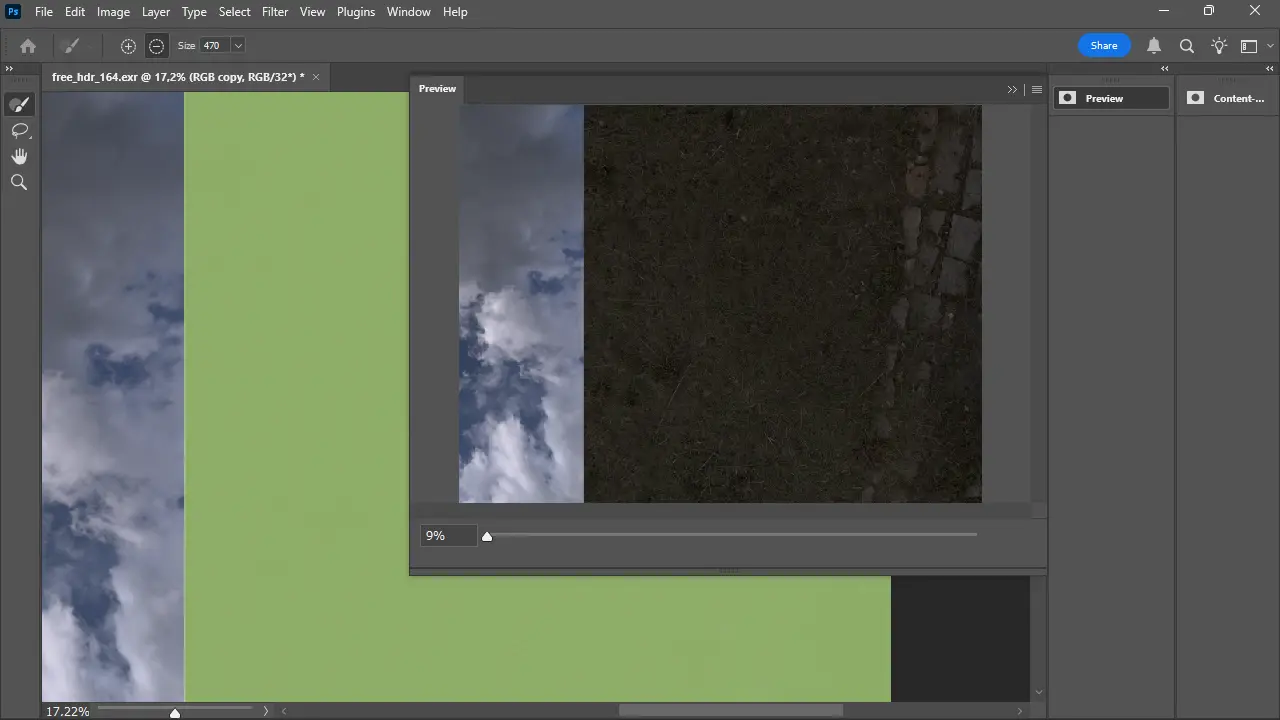Open the Layer menu
The width and height of the screenshot is (1280, 720).
(x=156, y=12)
